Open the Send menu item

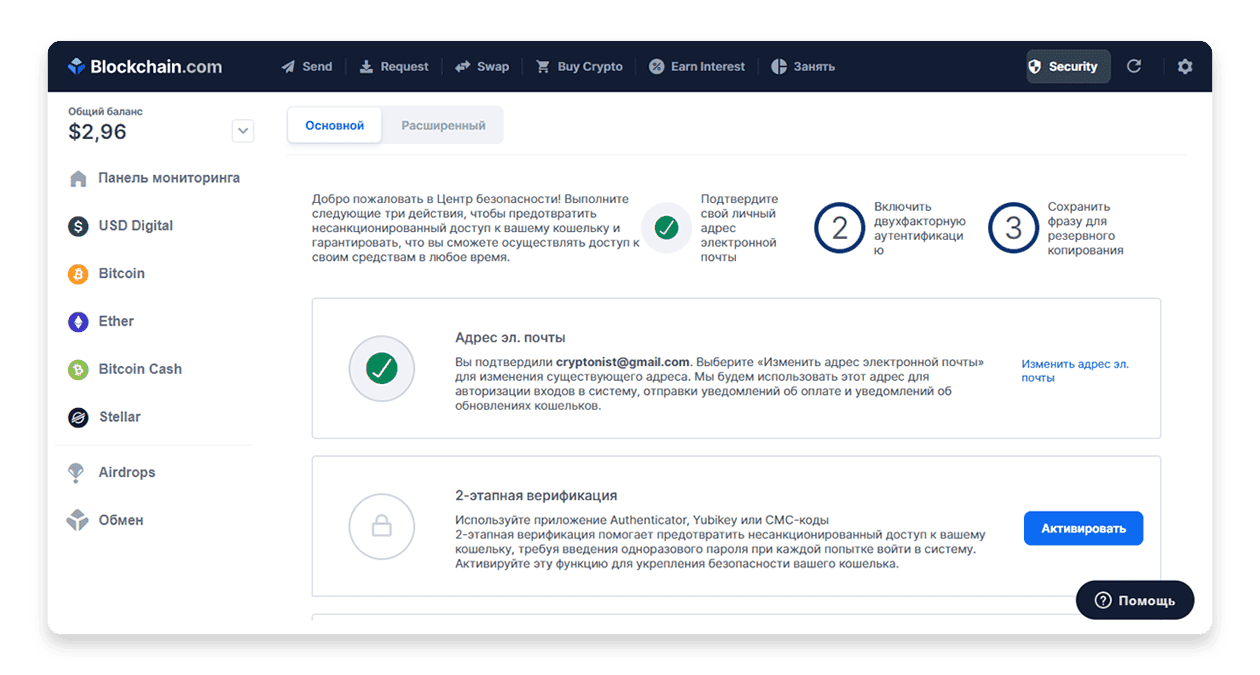(x=306, y=67)
